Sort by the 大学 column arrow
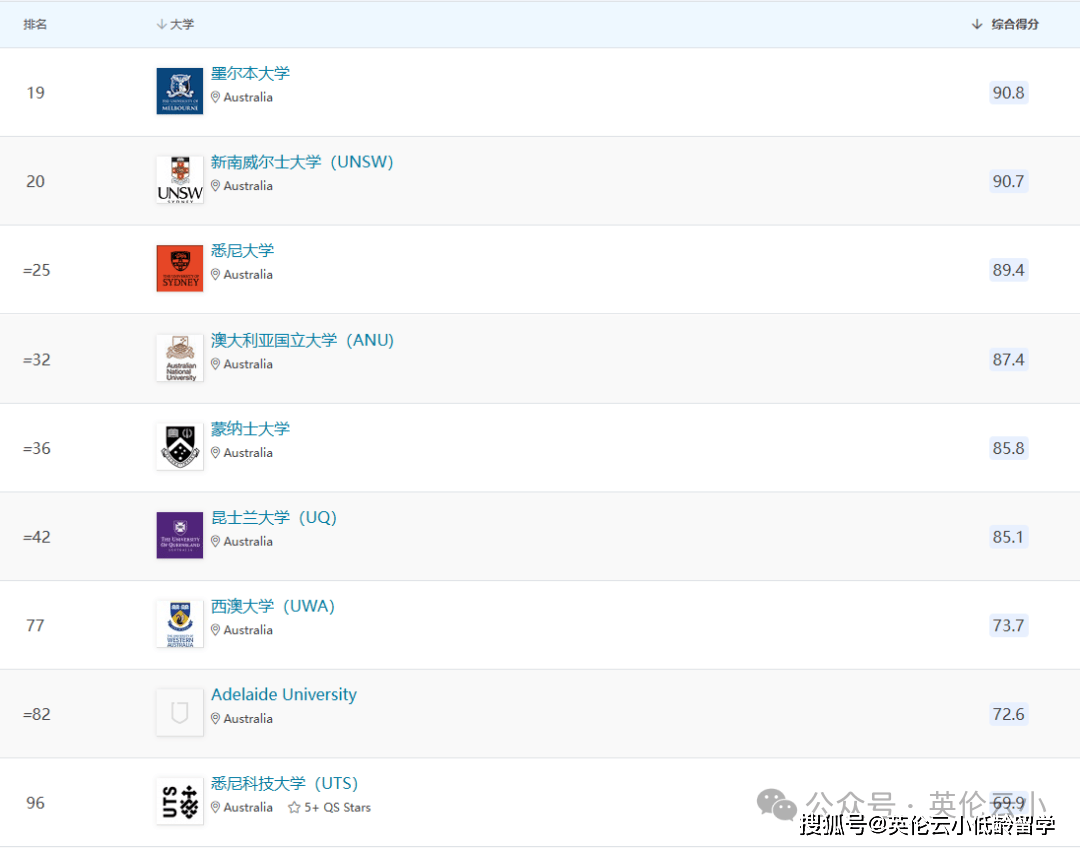This screenshot has height=848, width=1080. coord(161,25)
